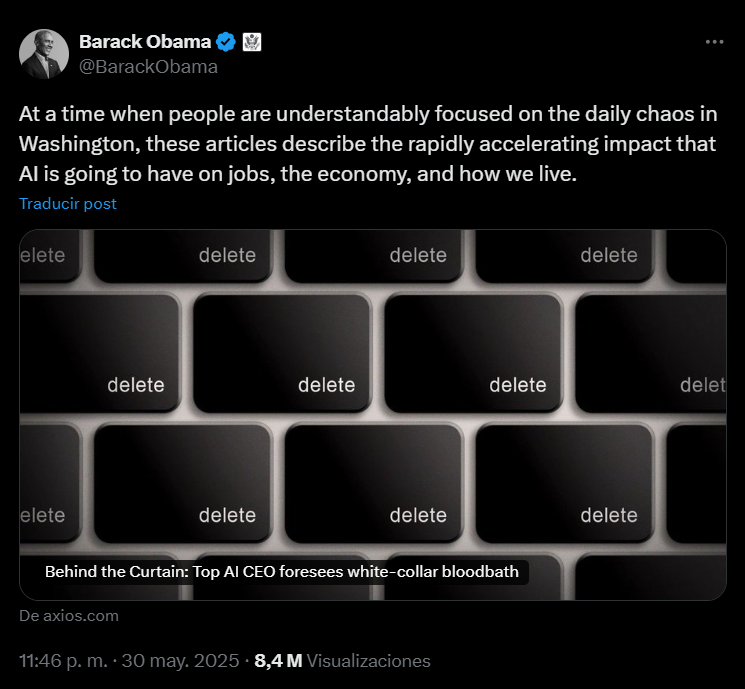
Task: Open the delete keys article image
Action: click(x=372, y=415)
